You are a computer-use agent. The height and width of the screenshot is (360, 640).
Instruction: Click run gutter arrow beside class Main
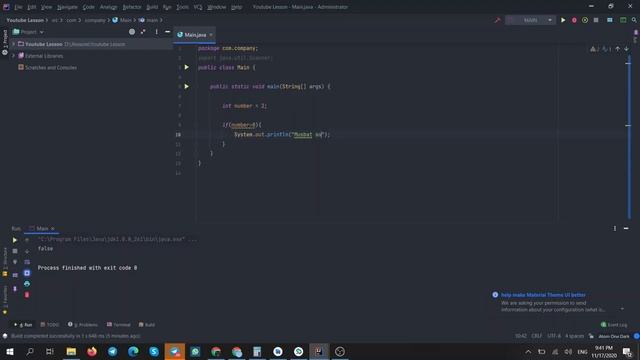click(x=187, y=67)
